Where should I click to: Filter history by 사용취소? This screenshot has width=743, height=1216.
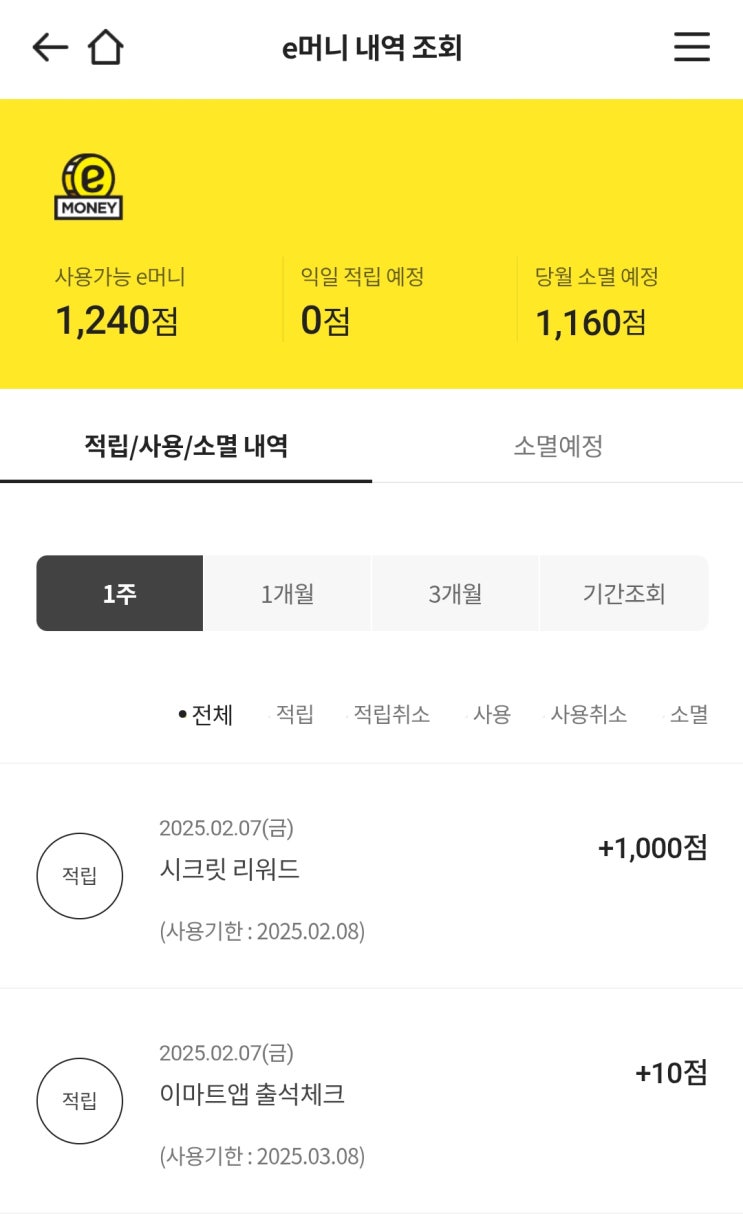click(x=588, y=715)
